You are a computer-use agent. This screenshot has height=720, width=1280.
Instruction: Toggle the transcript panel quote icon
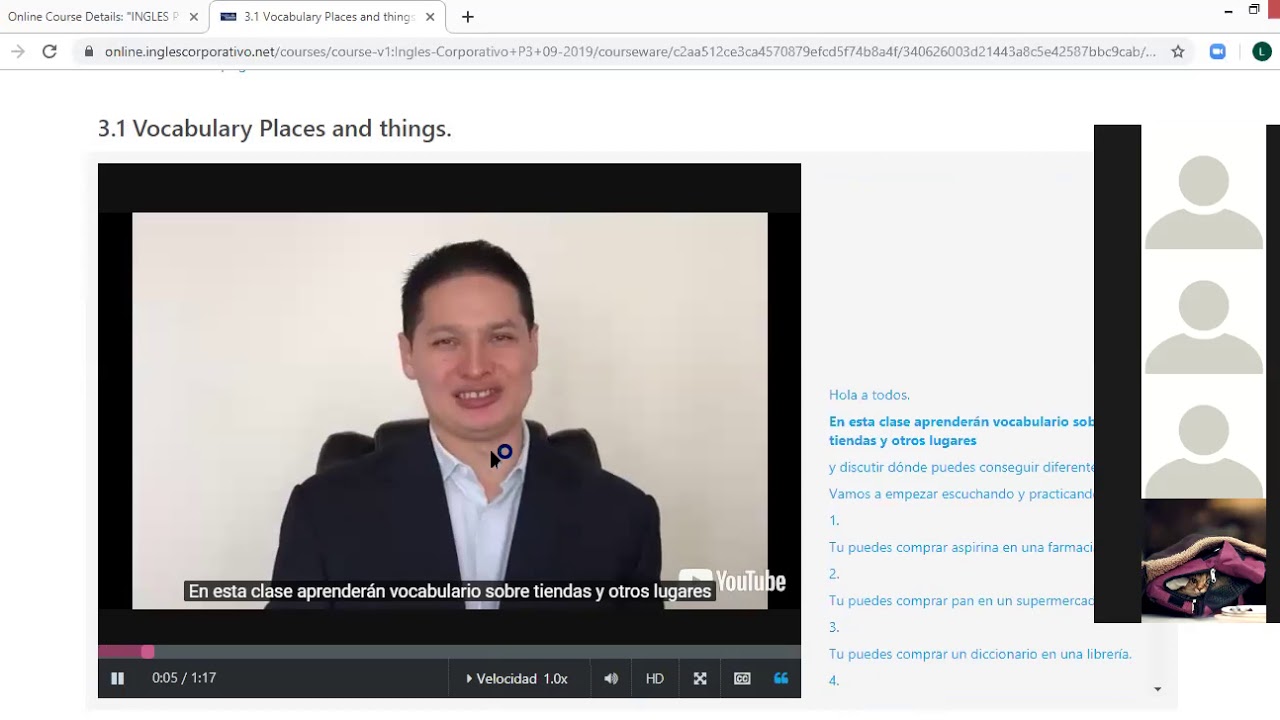[x=781, y=678]
